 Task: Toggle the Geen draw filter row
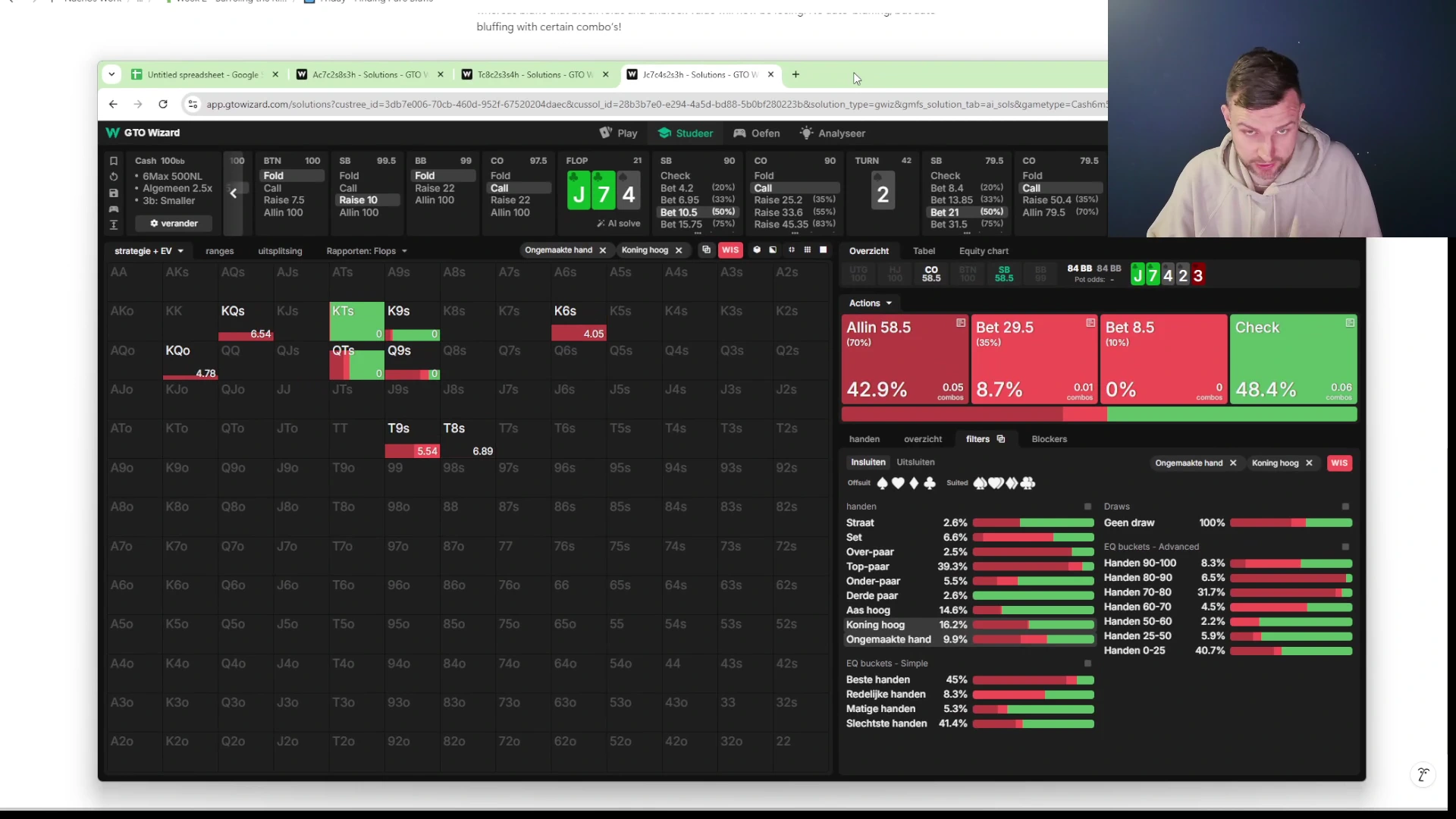pos(1227,522)
